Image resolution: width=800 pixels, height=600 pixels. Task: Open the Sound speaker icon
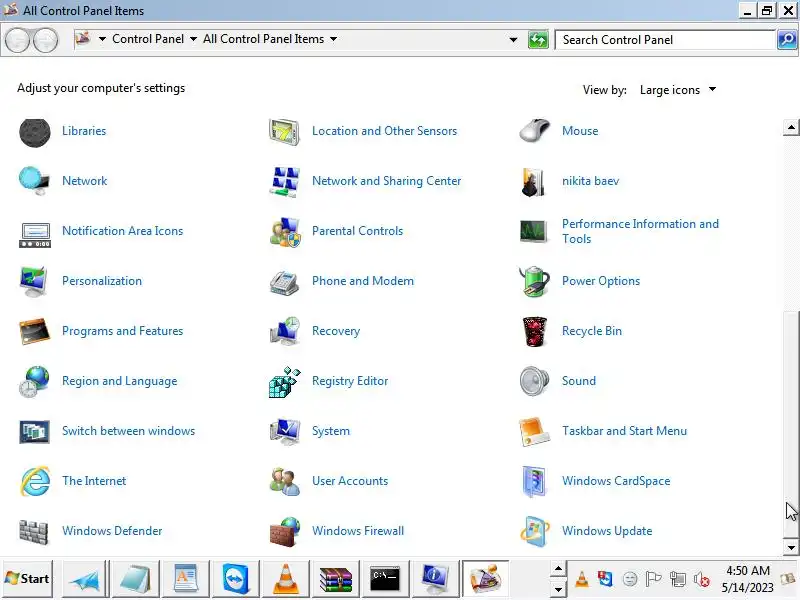(x=534, y=381)
